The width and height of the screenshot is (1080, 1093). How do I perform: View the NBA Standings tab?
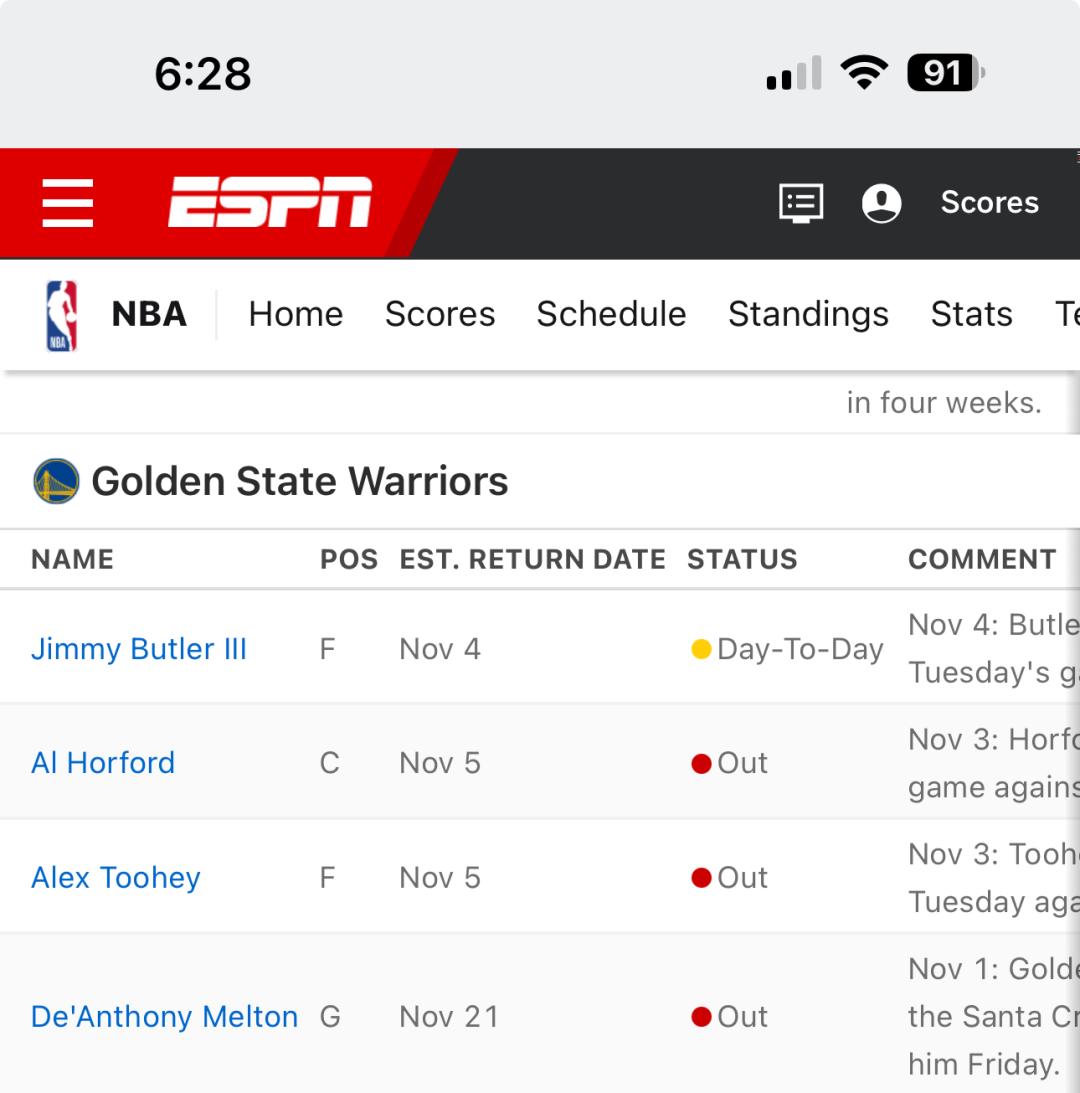pyautogui.click(x=808, y=315)
